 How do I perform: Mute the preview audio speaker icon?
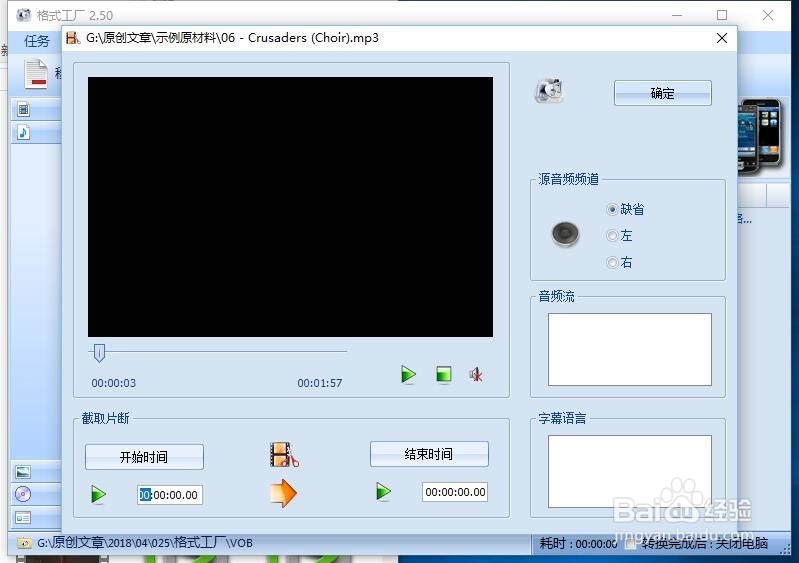click(476, 375)
